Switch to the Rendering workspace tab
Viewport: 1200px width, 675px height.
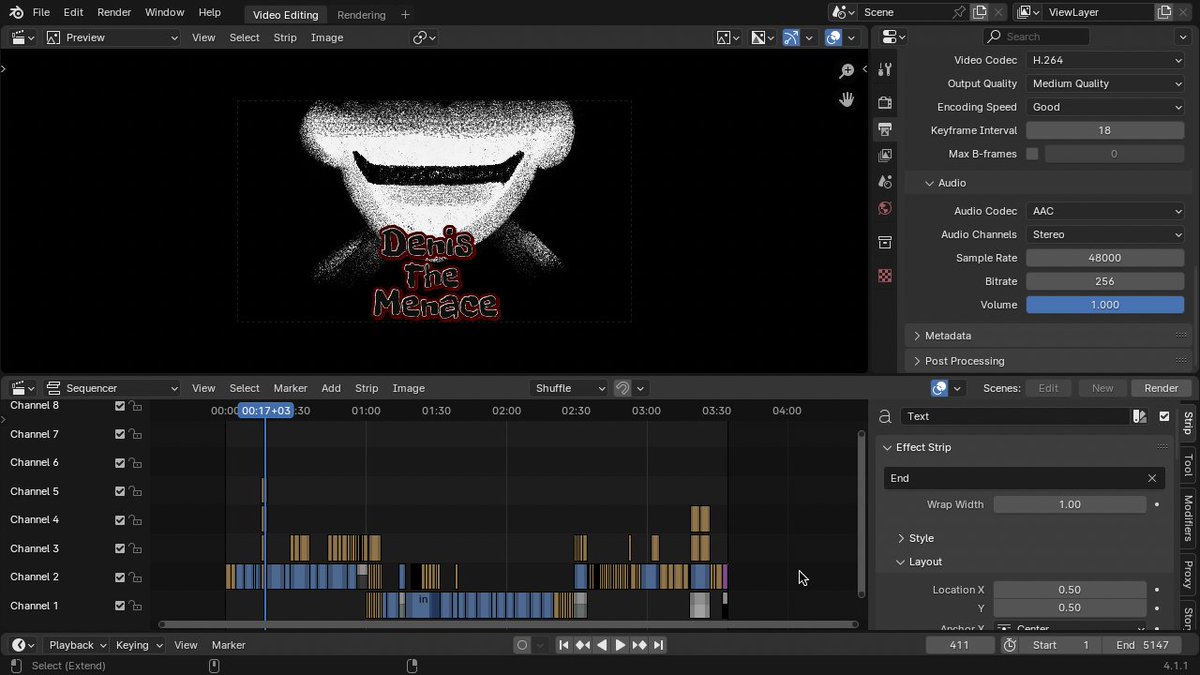point(361,15)
